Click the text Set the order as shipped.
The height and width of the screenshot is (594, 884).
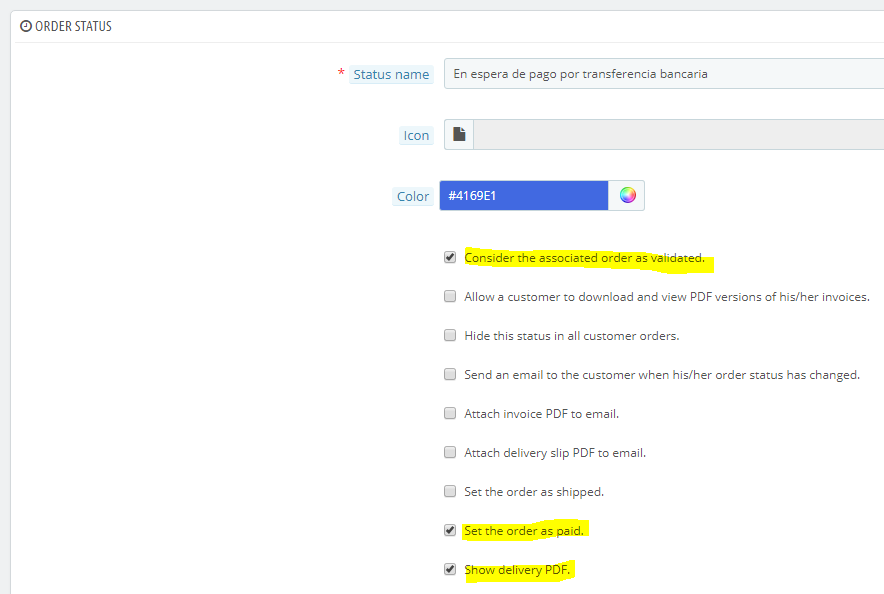pyautogui.click(x=534, y=492)
